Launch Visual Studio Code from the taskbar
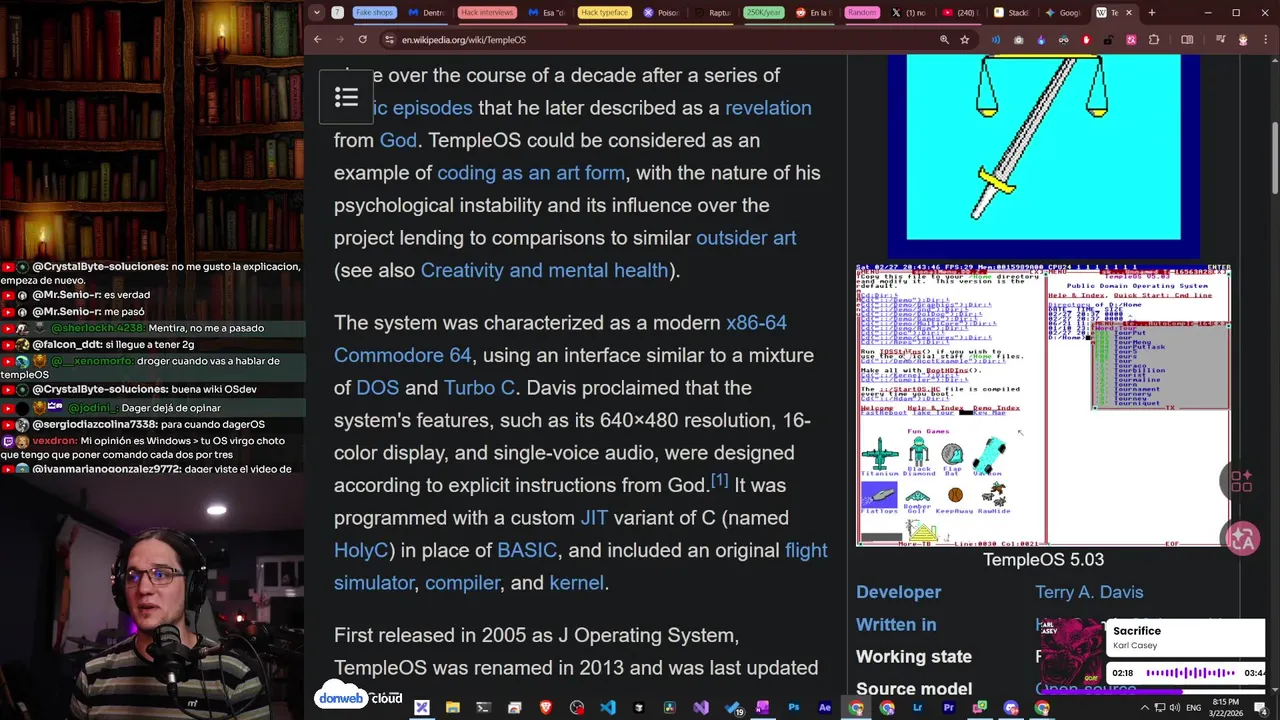1280x720 pixels. (x=607, y=708)
